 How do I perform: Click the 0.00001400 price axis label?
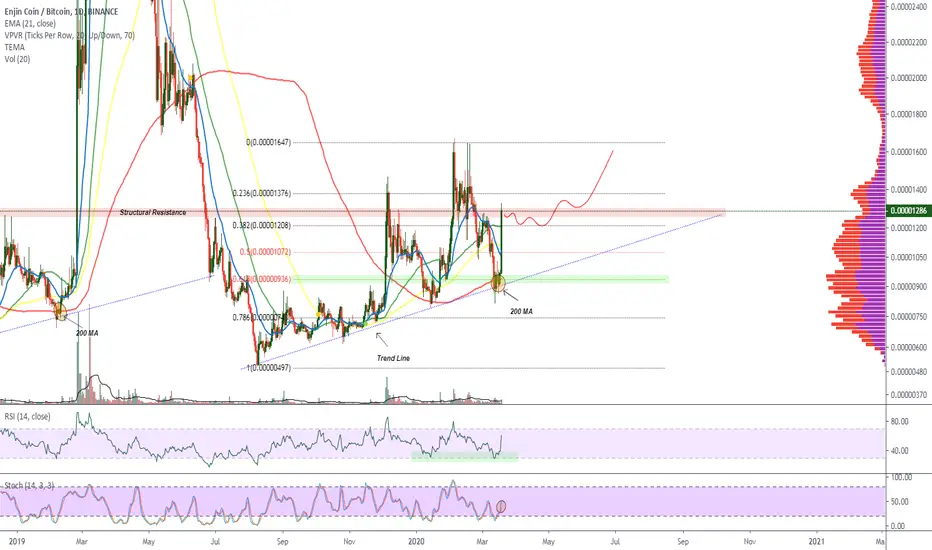pyautogui.click(x=909, y=190)
